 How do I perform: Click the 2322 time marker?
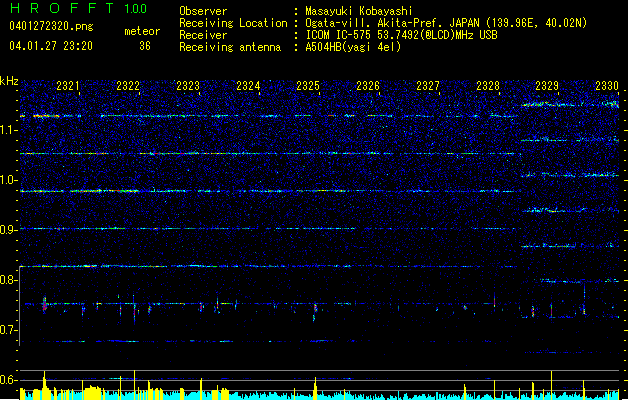pyautogui.click(x=128, y=86)
